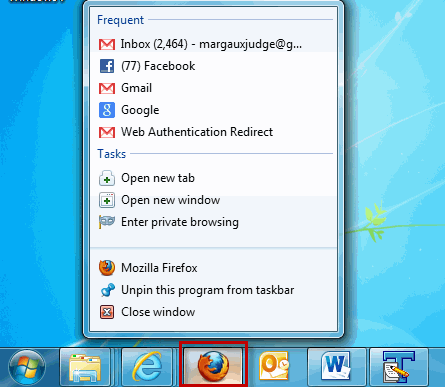This screenshot has width=445, height=387.
Task: Open the text editor taskbar icon
Action: pyautogui.click(x=399, y=367)
